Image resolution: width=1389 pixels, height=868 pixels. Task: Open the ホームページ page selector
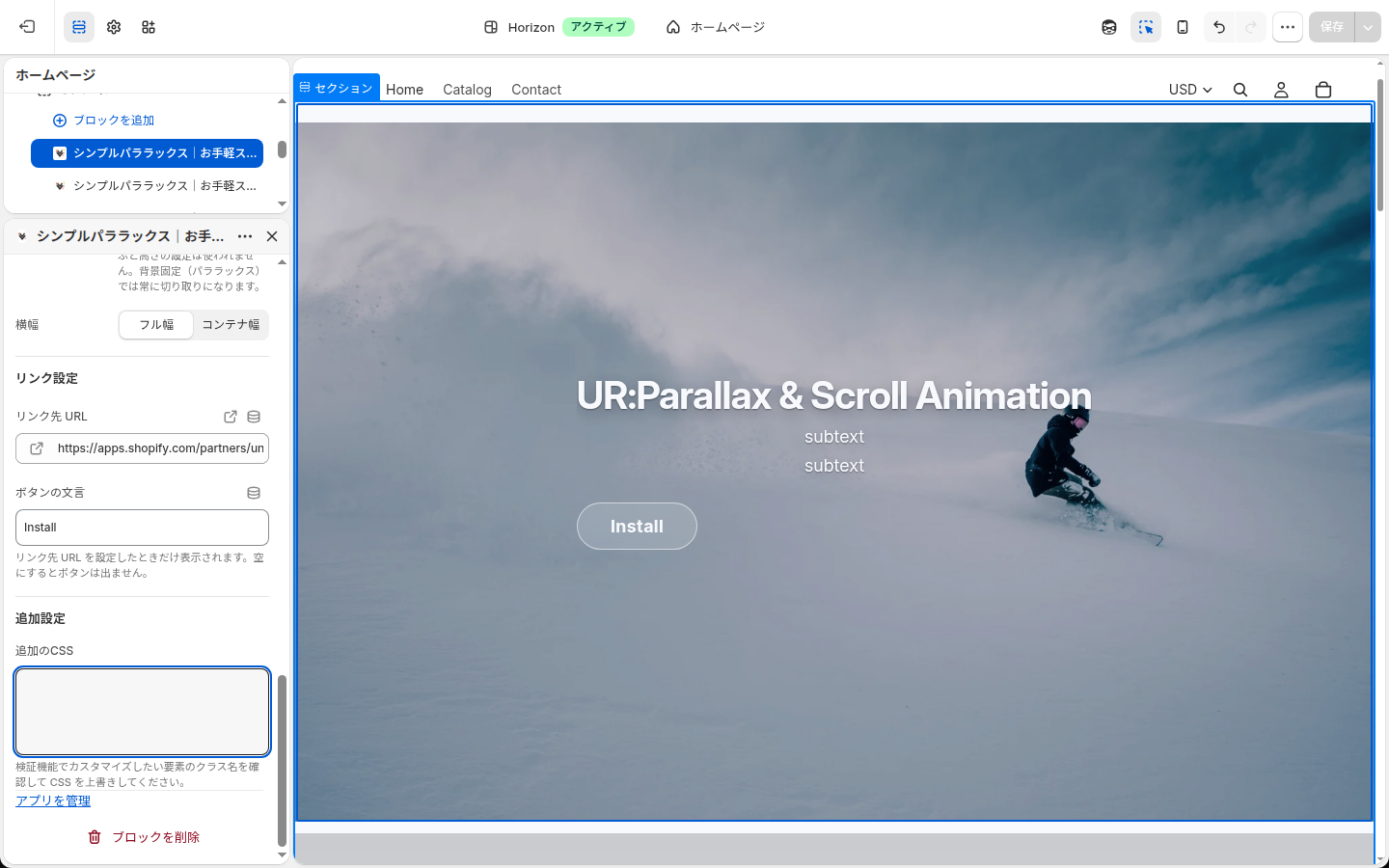(716, 27)
